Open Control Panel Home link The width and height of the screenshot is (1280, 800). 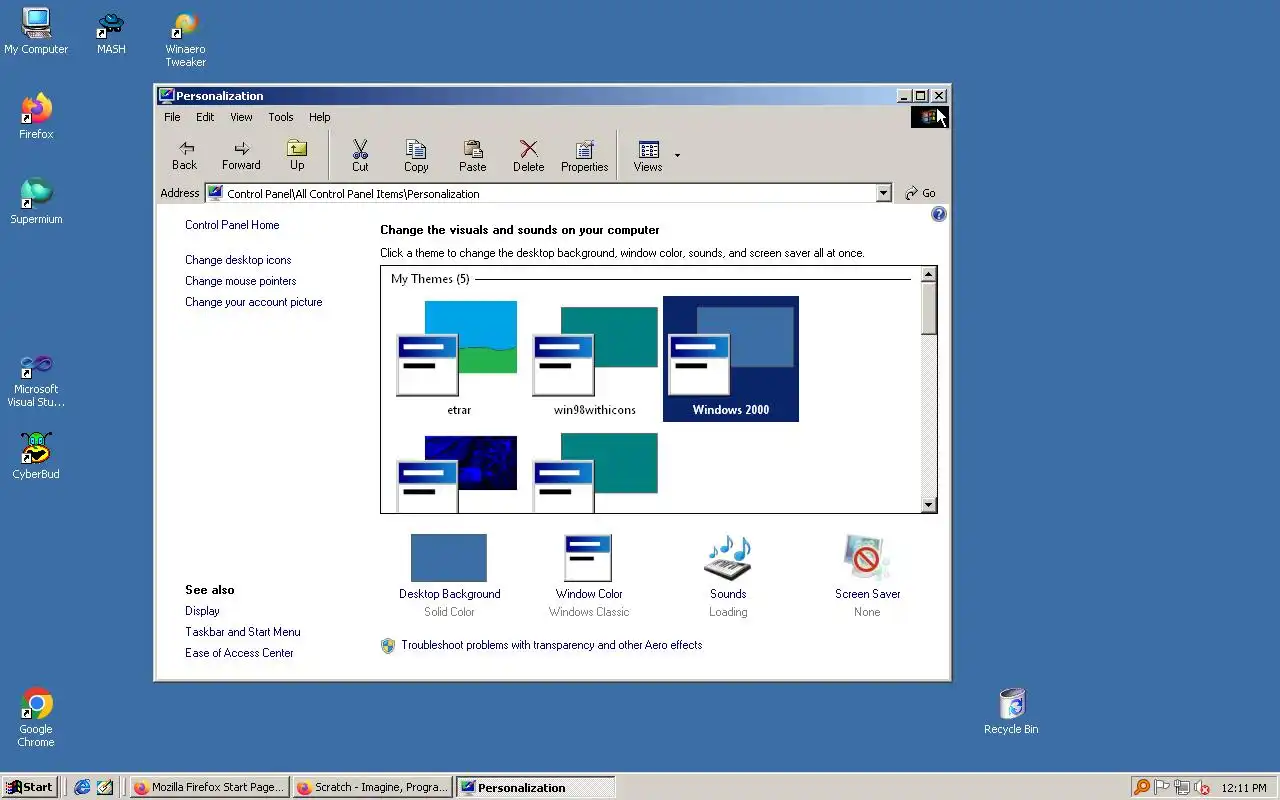click(232, 225)
